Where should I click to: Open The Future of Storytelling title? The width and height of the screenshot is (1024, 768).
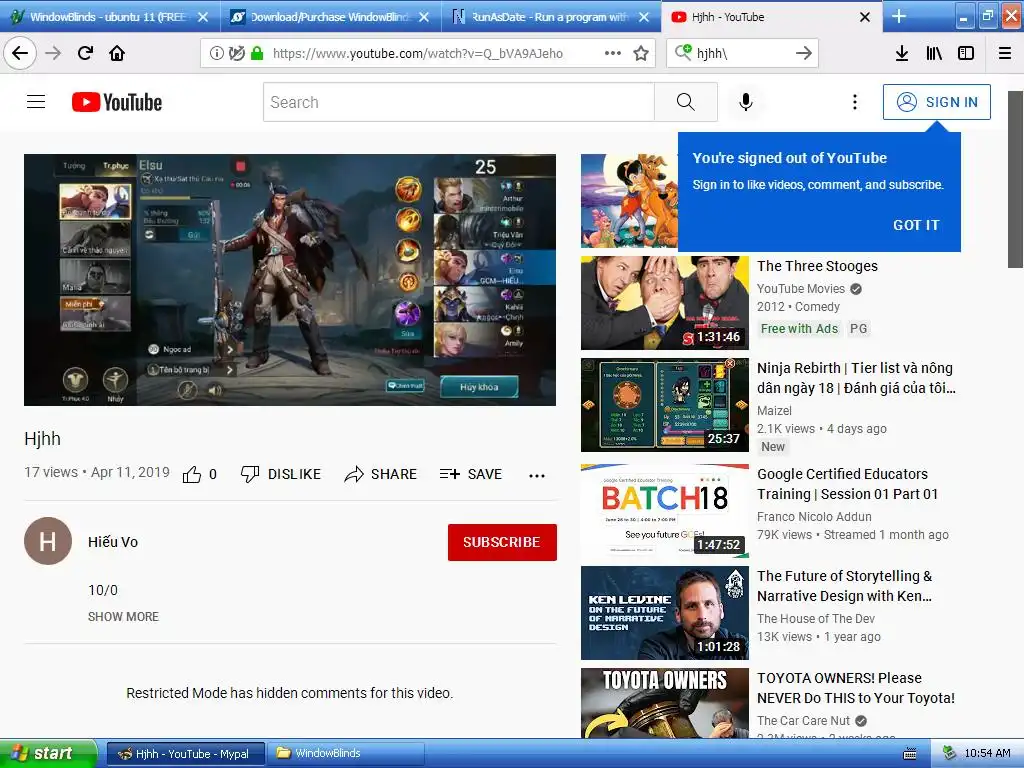(844, 586)
